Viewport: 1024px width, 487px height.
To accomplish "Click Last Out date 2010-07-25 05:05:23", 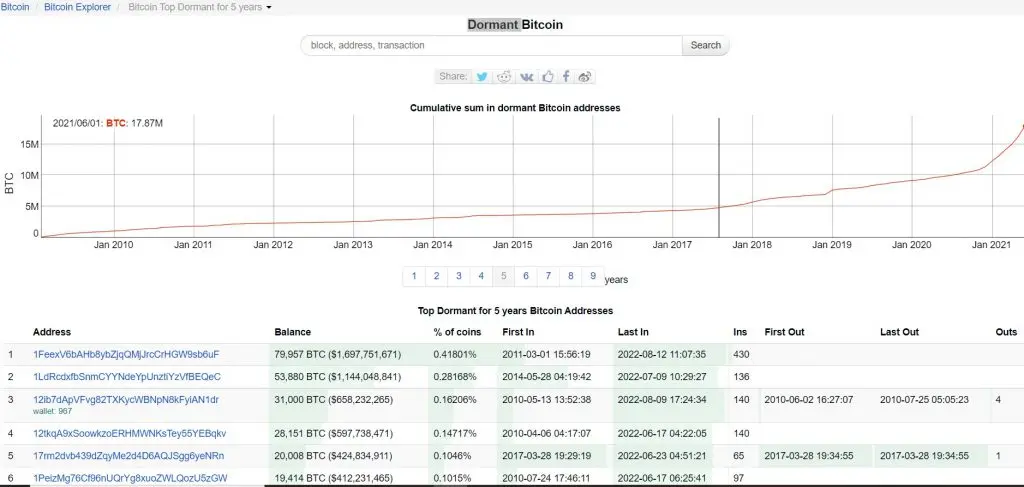I will pos(924,400).
